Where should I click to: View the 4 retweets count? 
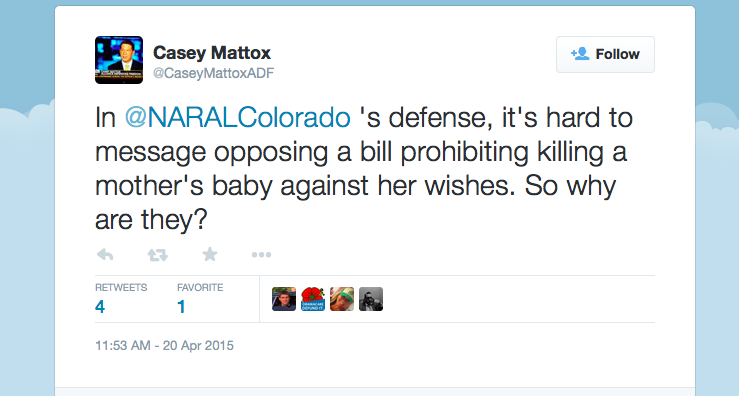coord(100,307)
